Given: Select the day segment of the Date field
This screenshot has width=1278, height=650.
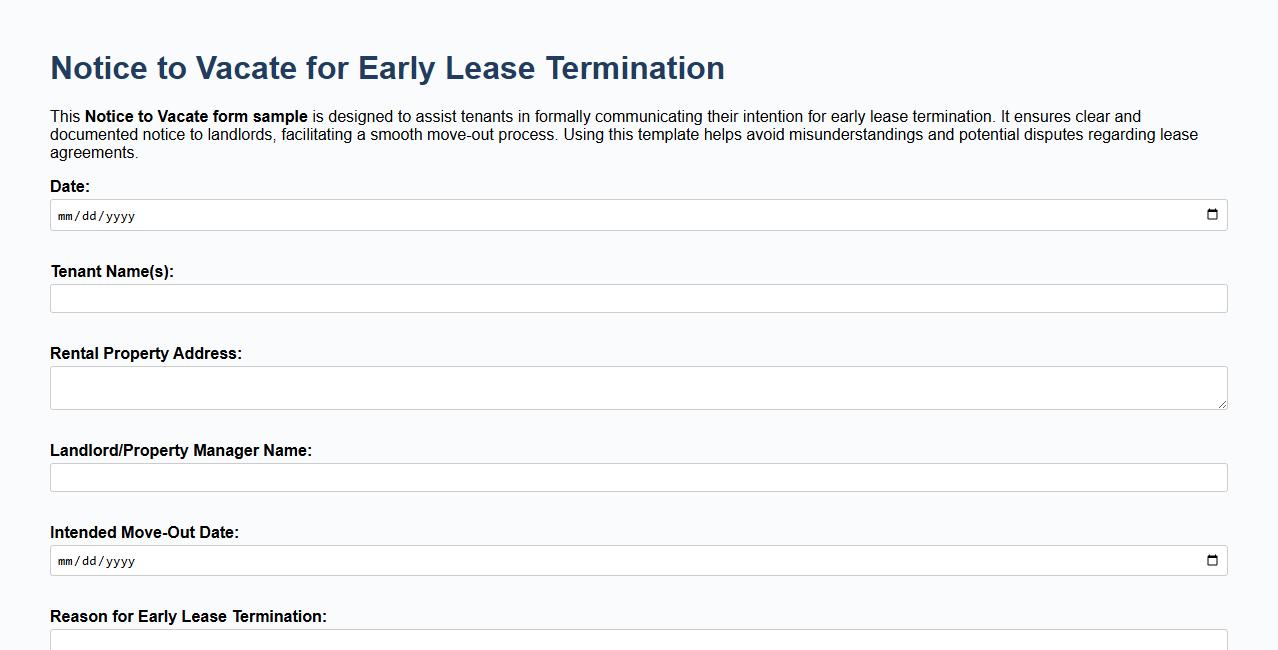Looking at the screenshot, I should click(90, 214).
